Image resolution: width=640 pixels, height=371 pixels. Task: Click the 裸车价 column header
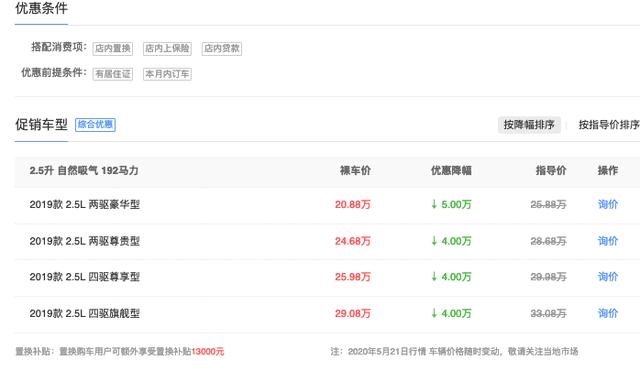[356, 171]
